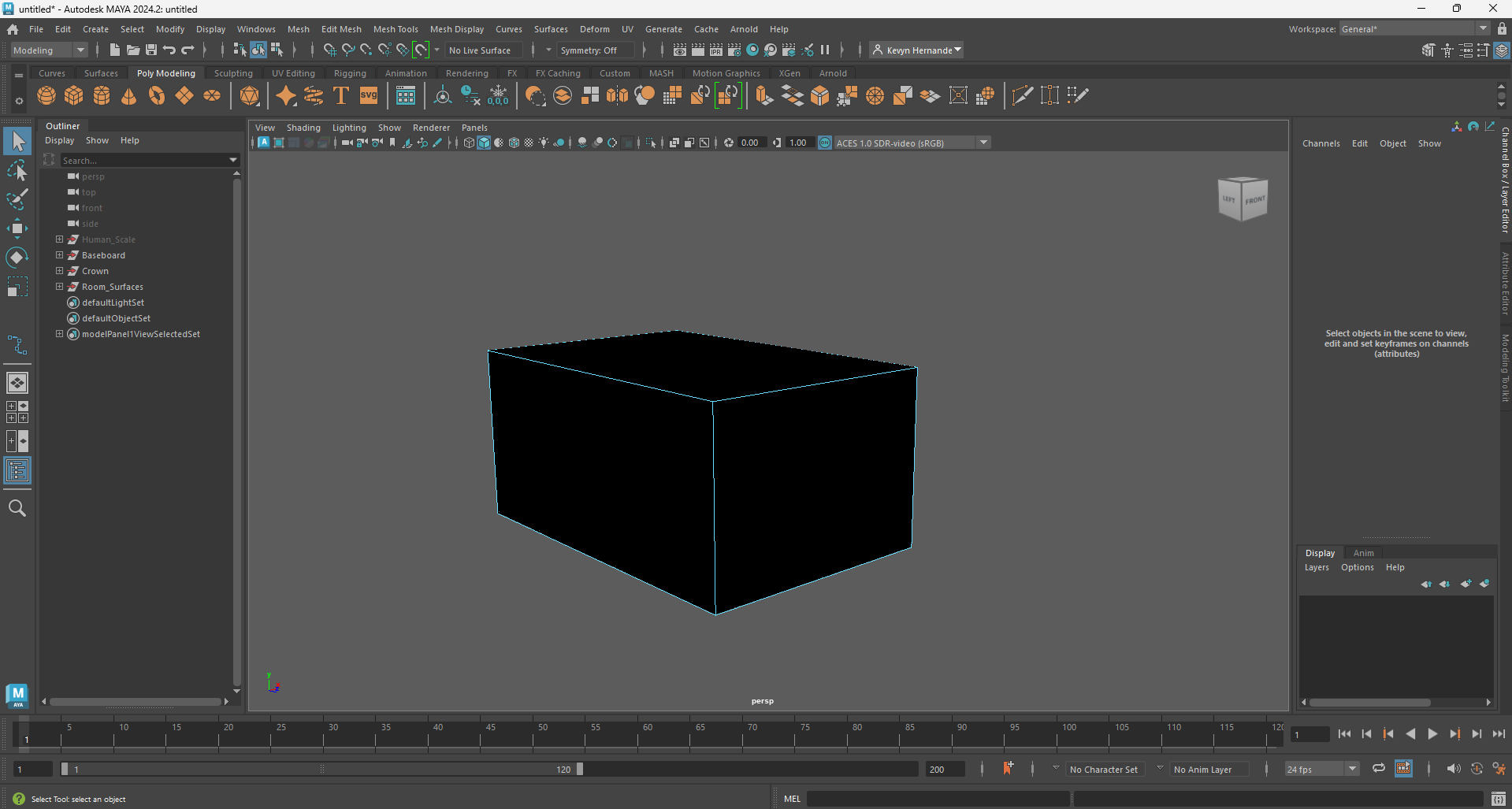Click the Multi-Cut tool shelf icon

pos(1023,96)
